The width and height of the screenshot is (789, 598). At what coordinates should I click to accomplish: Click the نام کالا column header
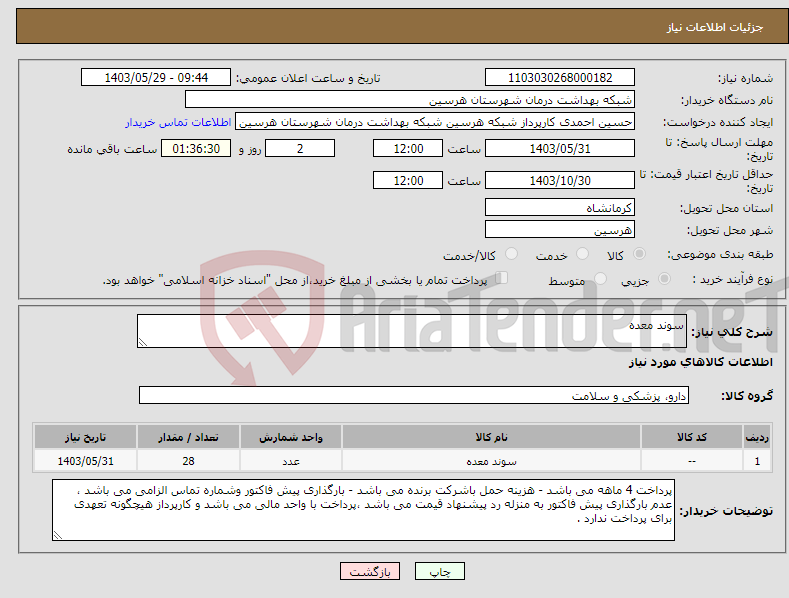point(491,437)
